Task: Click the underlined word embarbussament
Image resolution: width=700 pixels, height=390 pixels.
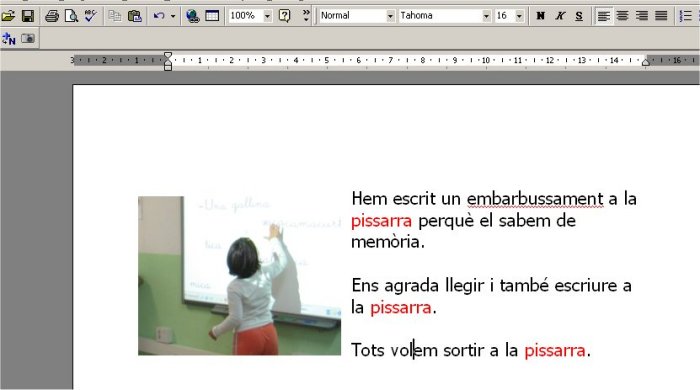Action: [535, 199]
